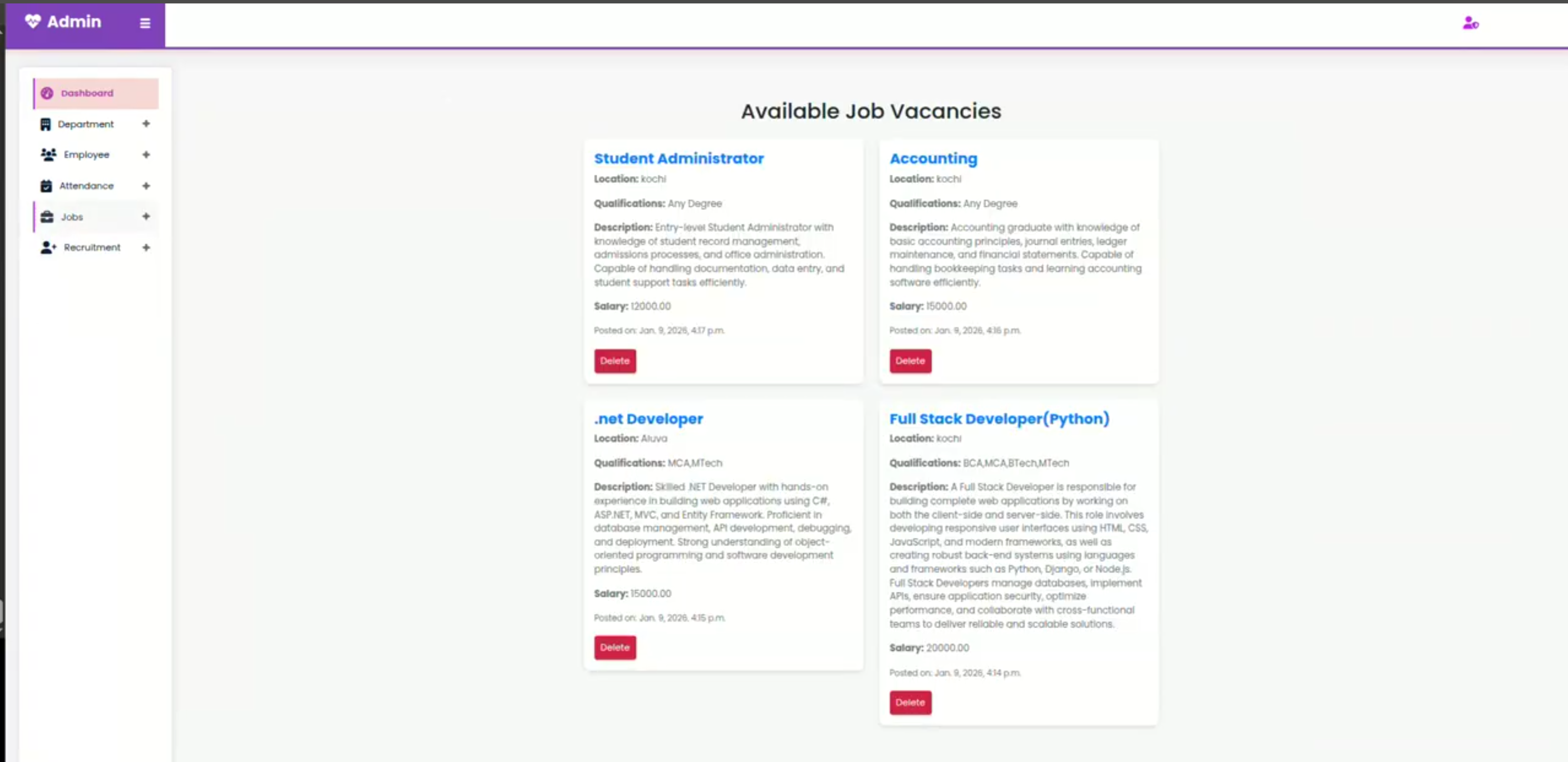This screenshot has height=762, width=1568.
Task: Delete the Full Stack Developer(Python) job
Action: click(910, 702)
